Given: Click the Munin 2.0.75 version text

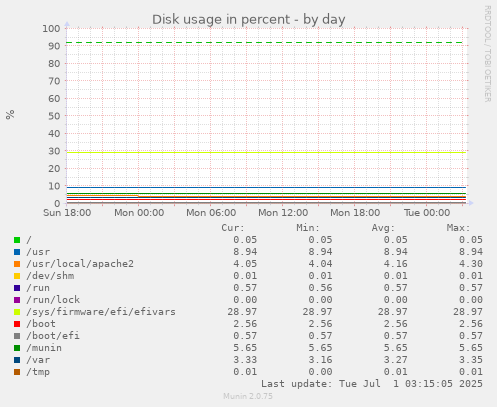Looking at the screenshot, I should click(x=248, y=396).
